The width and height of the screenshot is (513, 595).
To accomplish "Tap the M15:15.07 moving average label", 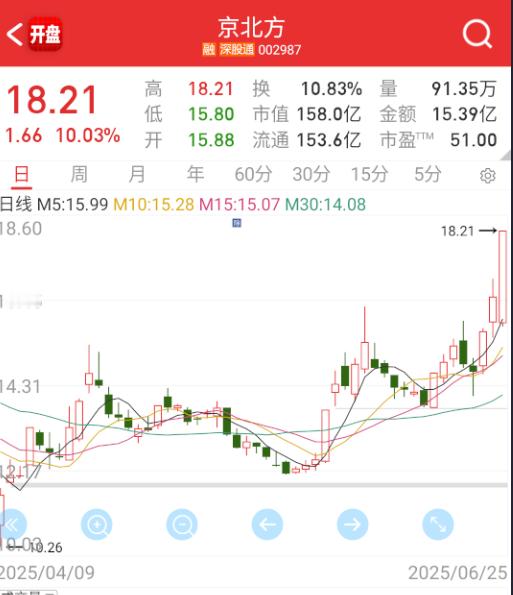I will pos(239,205).
